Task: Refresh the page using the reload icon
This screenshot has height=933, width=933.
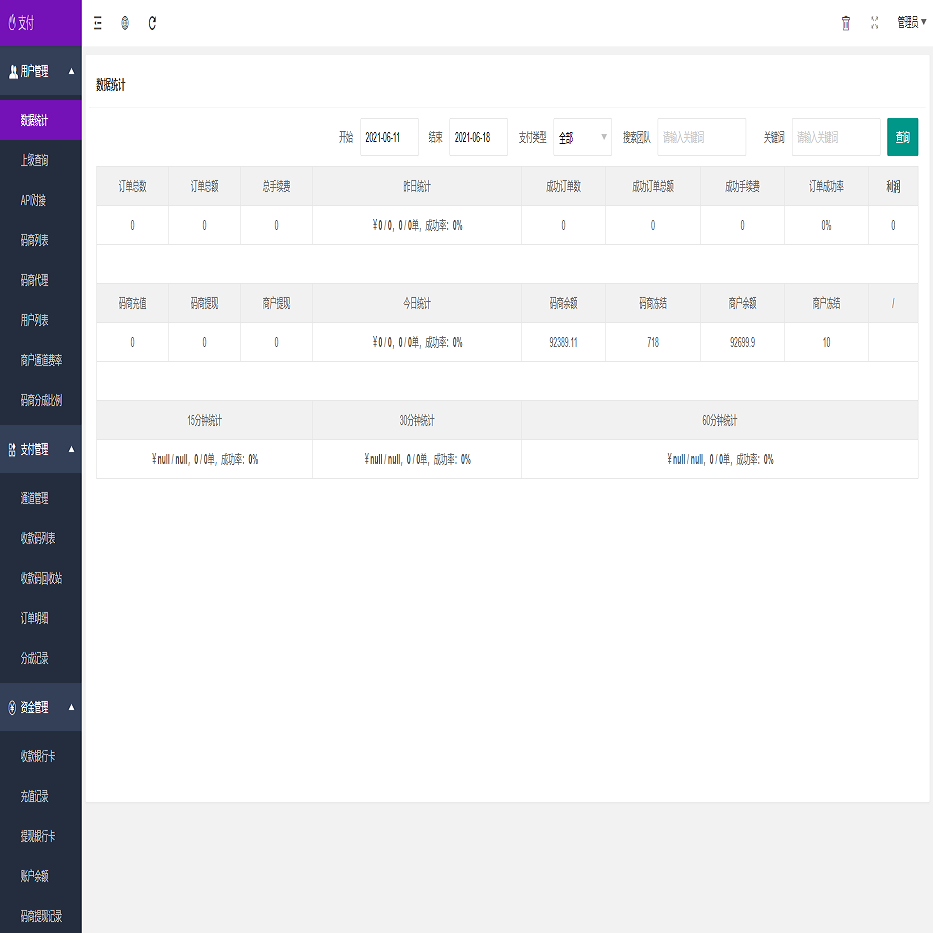Action: 152,23
